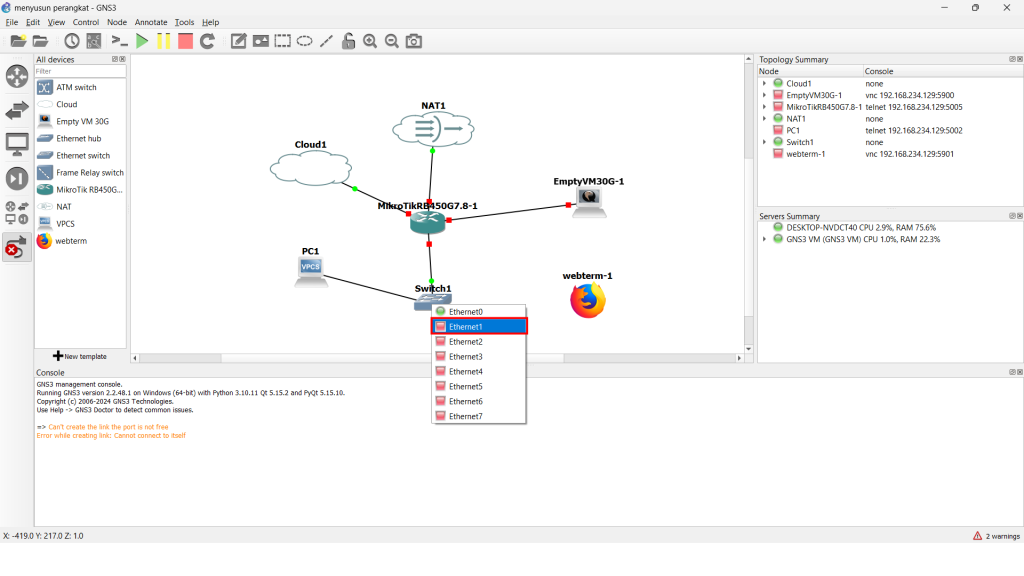Click the New template button
Image resolution: width=1024 pixels, height=576 pixels.
click(80, 356)
